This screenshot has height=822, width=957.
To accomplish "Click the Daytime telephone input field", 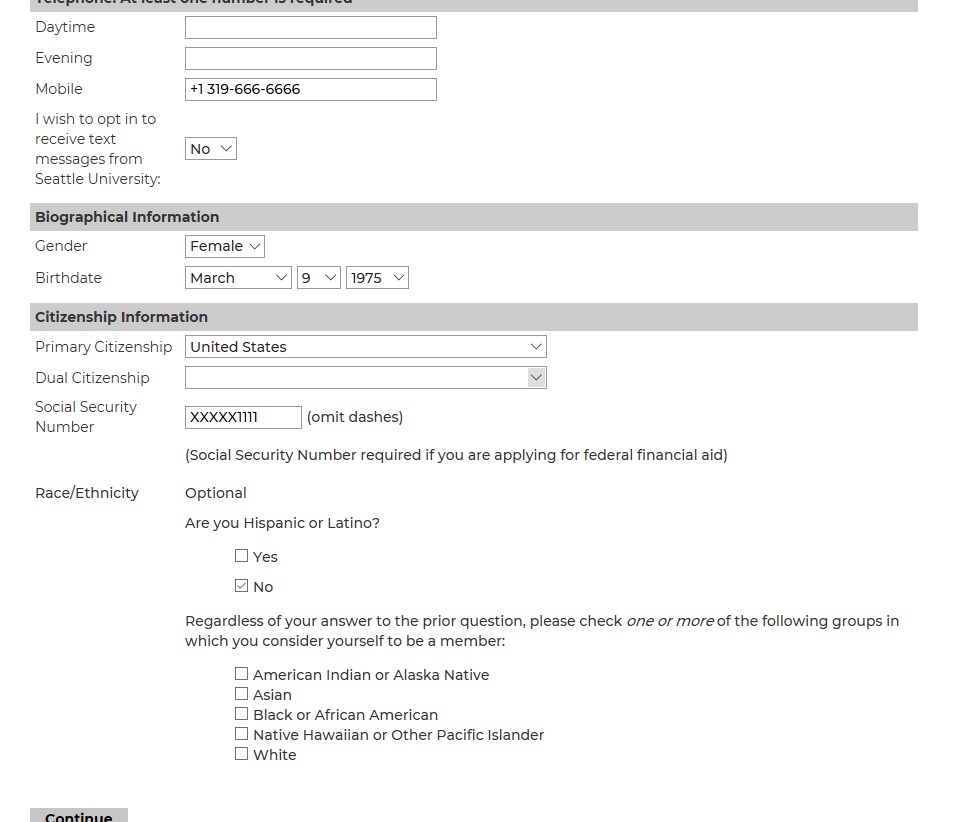I will (x=310, y=27).
